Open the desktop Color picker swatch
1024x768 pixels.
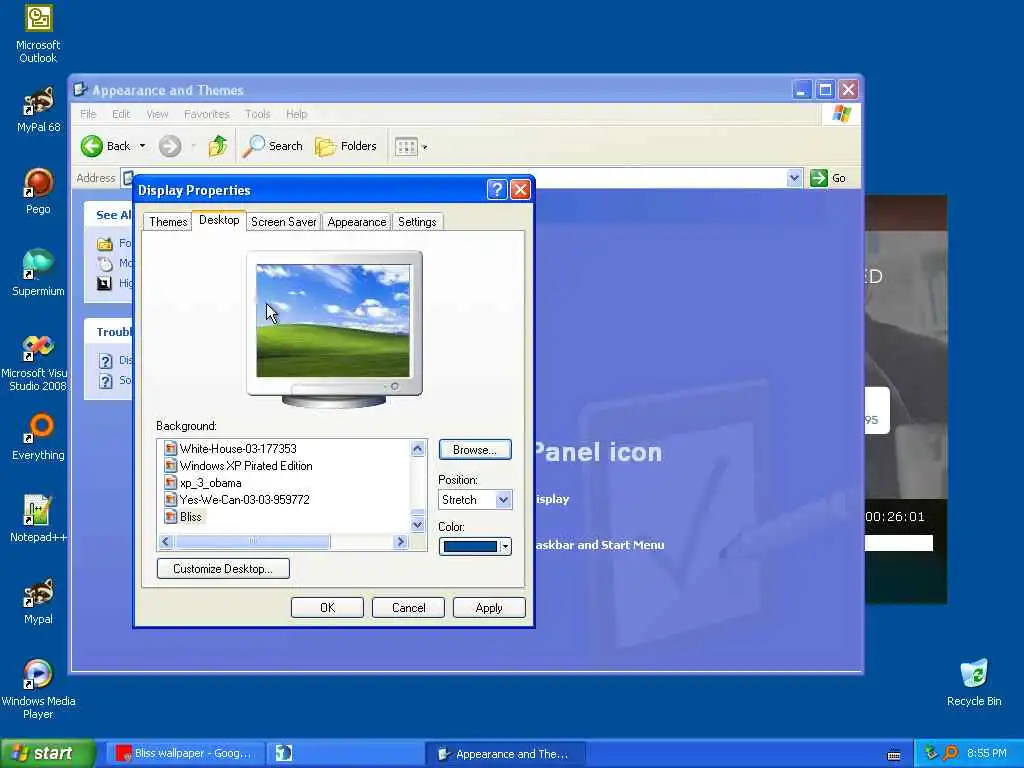point(475,546)
